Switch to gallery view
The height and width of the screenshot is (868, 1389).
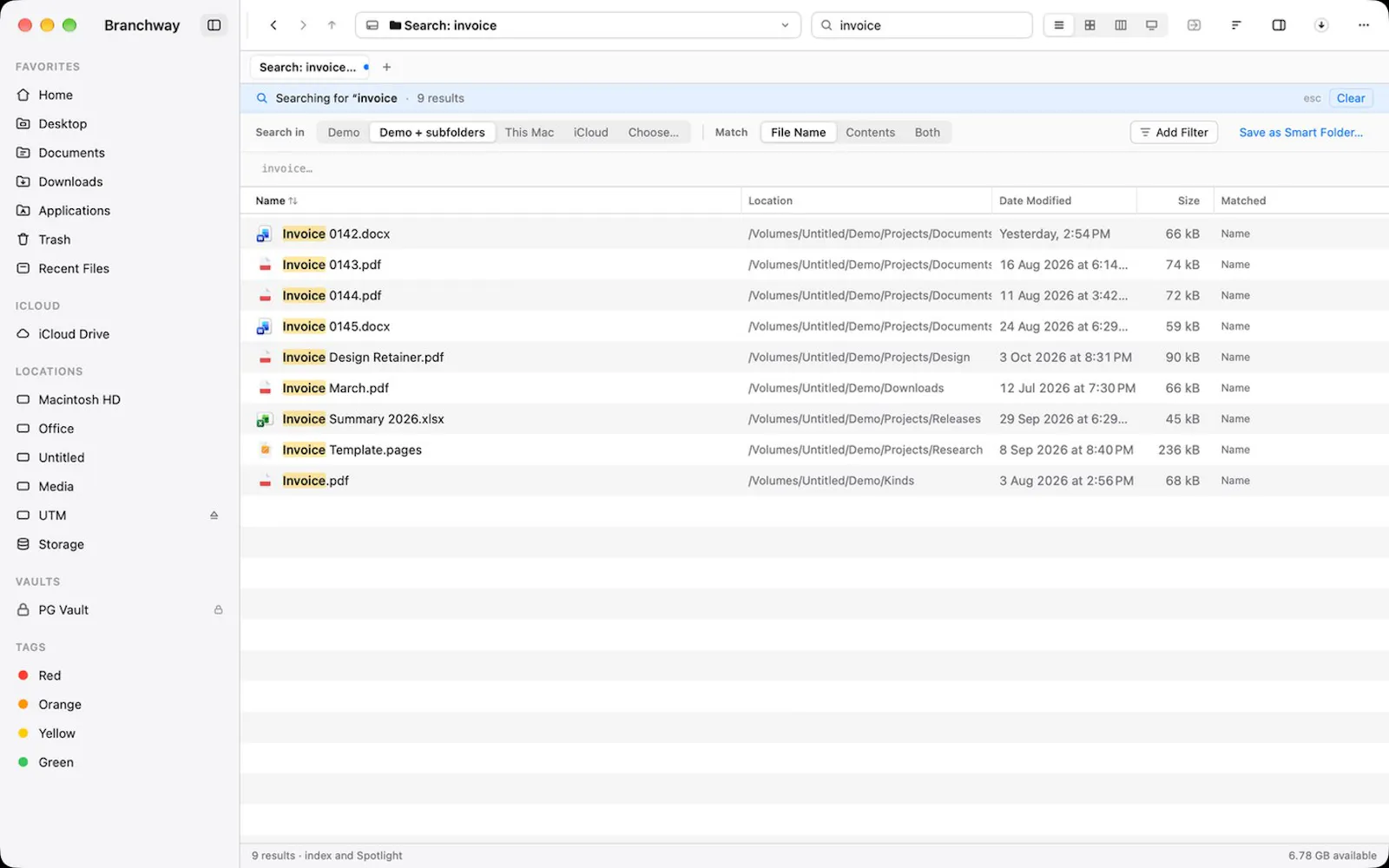coord(1152,25)
